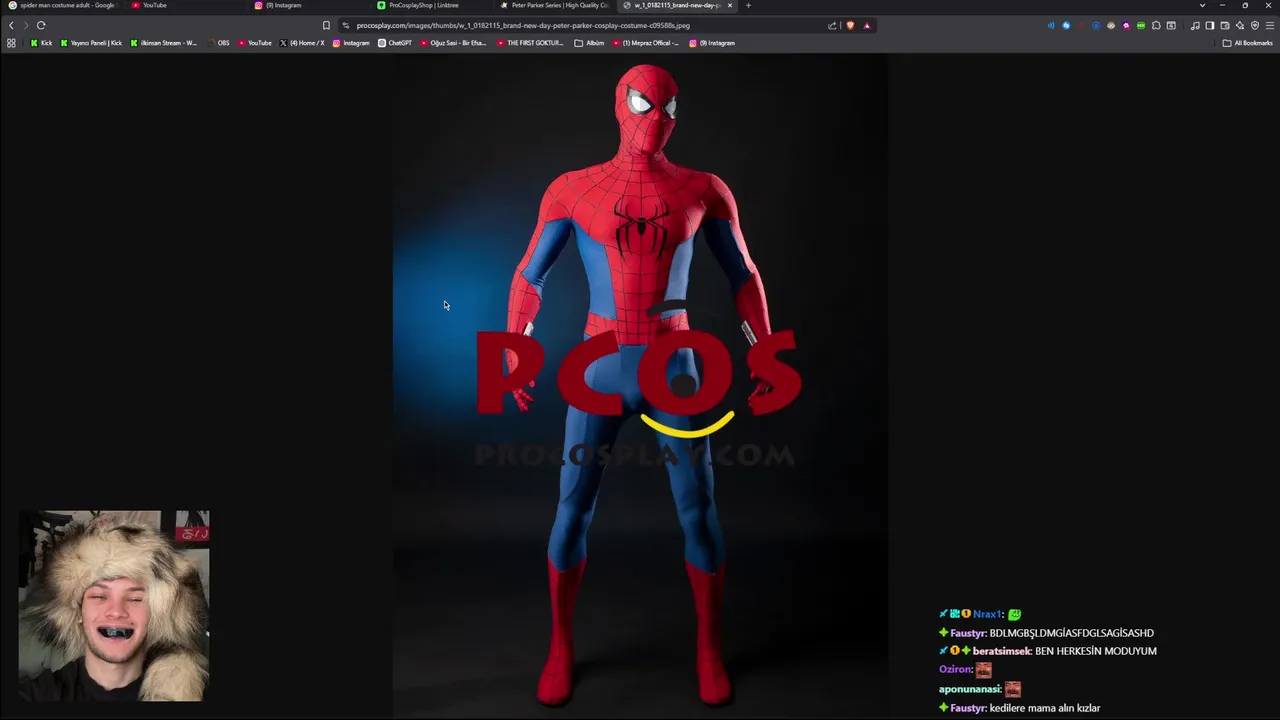Open the Brave VPN shield icon
This screenshot has width=1280, height=720.
tap(1255, 25)
